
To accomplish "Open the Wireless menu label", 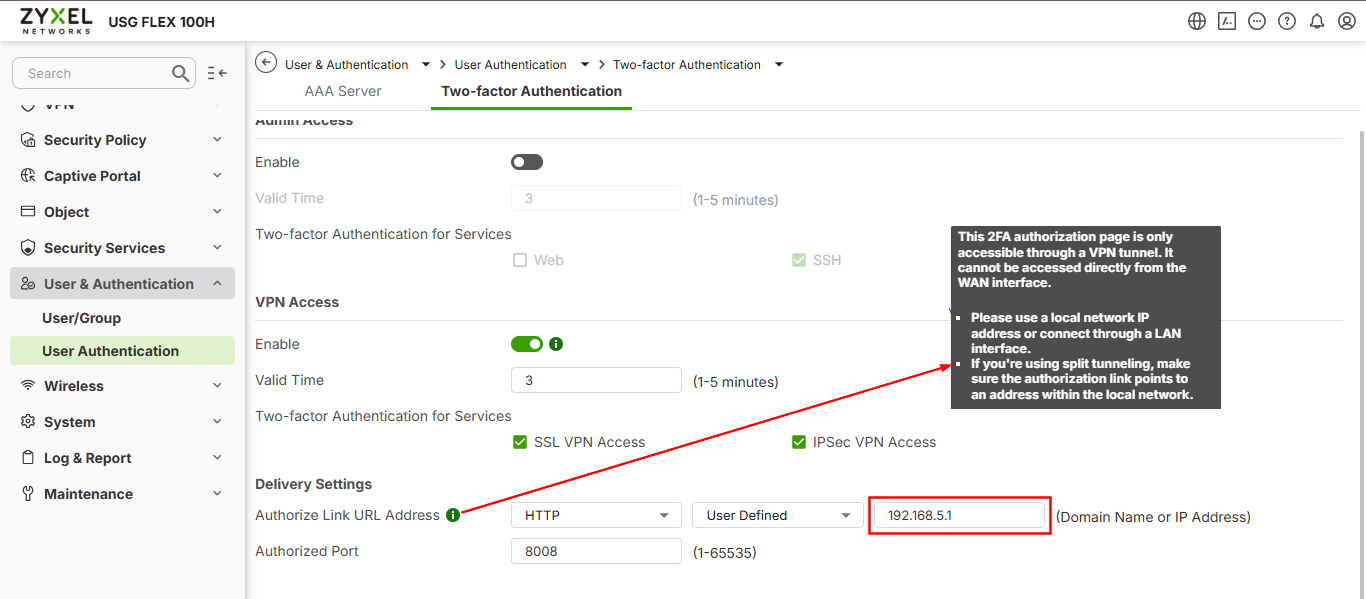I will (74, 386).
